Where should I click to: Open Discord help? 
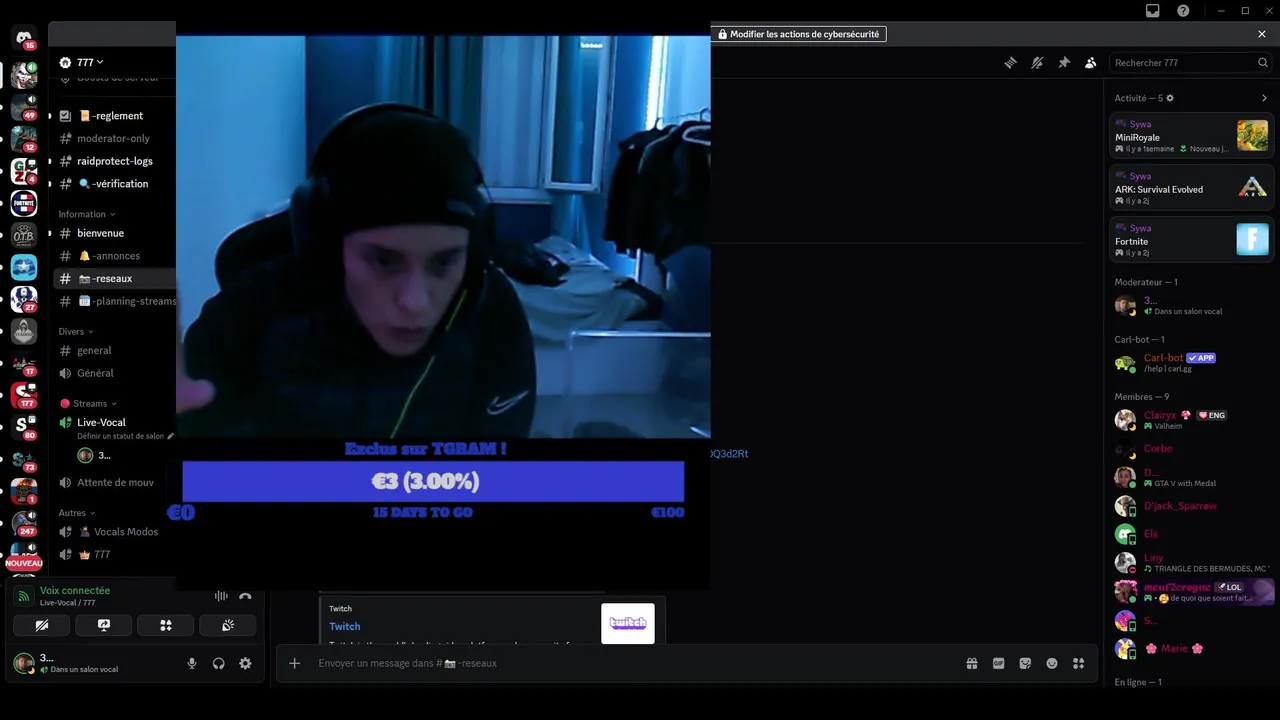pos(1183,11)
